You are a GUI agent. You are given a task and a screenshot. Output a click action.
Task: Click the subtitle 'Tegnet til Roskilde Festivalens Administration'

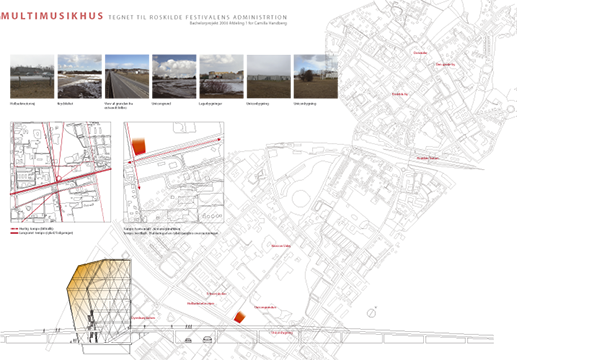198,17
